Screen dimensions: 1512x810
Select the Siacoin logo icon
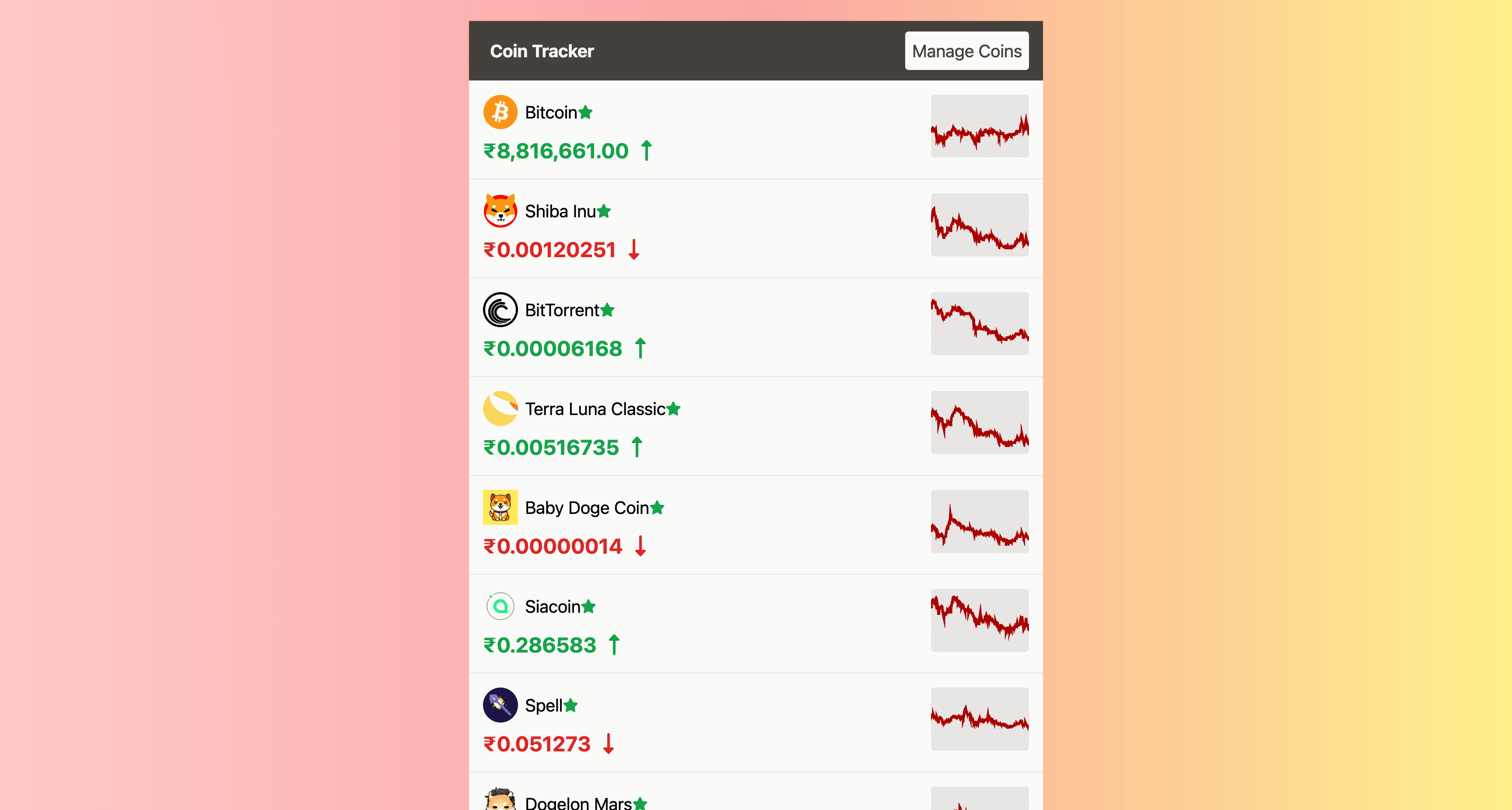tap(500, 606)
